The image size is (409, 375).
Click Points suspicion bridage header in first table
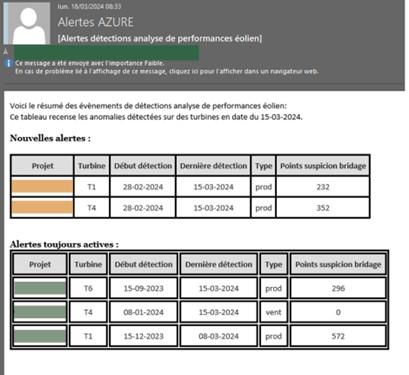click(x=323, y=166)
